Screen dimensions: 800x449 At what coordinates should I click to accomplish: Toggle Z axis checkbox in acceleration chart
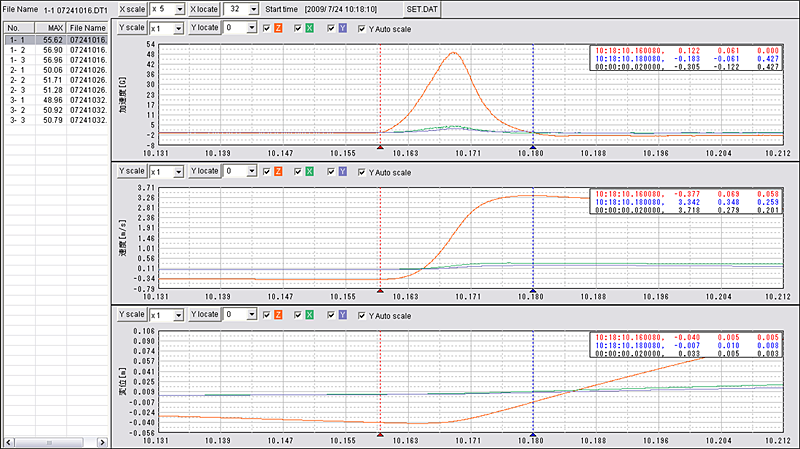266,29
